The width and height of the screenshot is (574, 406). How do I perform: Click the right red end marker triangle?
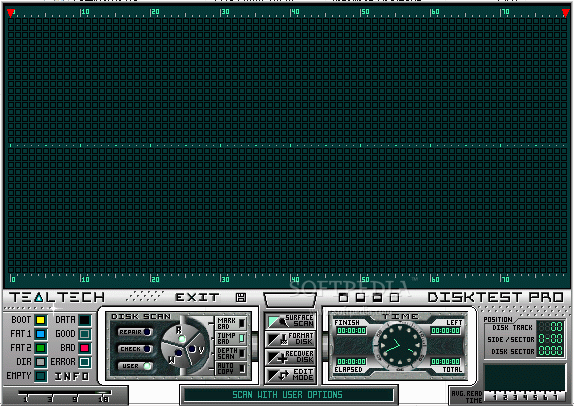pos(566,14)
